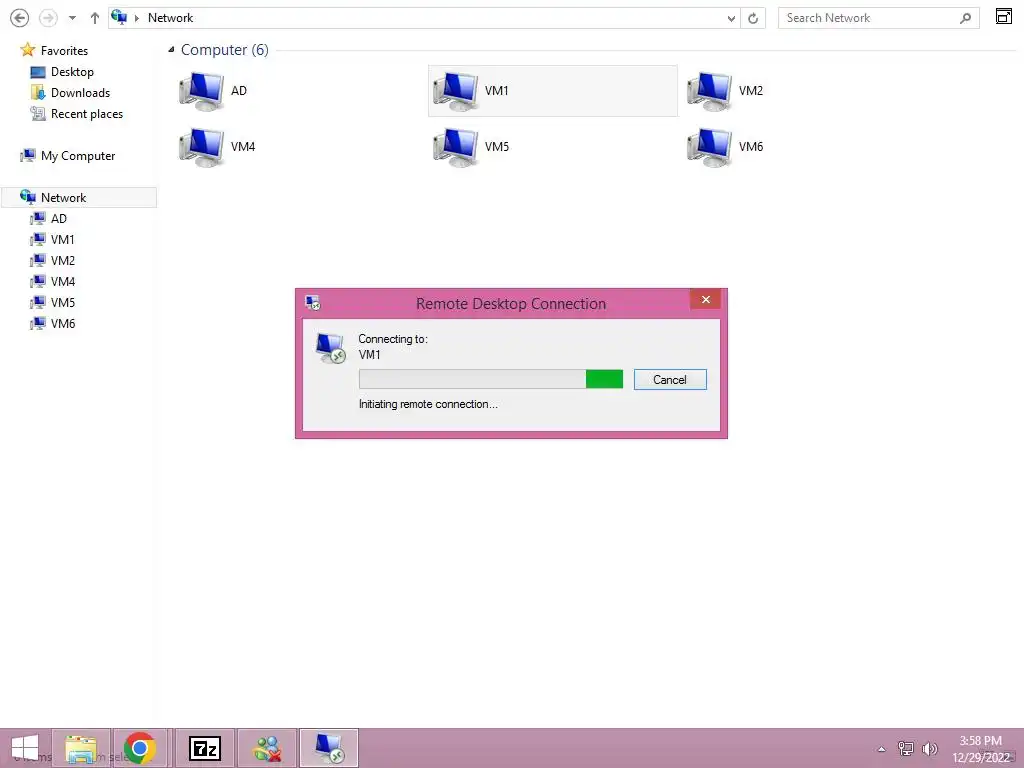Open the address bar history dropdown
Viewport: 1024px width, 768px height.
731,18
